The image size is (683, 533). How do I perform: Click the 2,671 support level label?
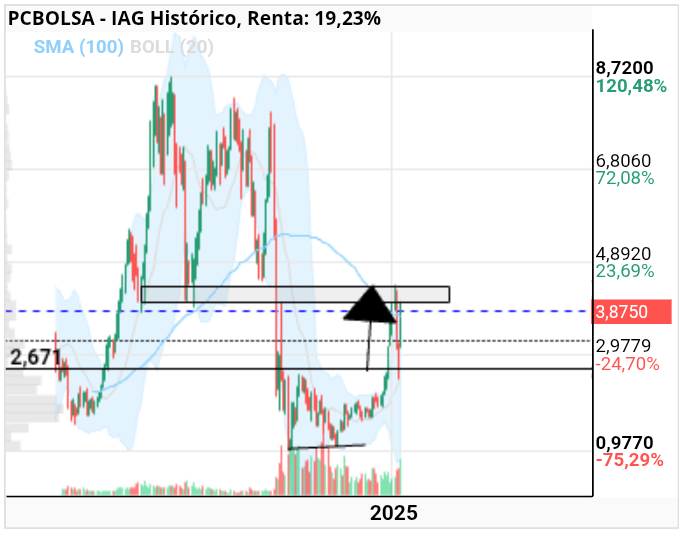[35, 358]
